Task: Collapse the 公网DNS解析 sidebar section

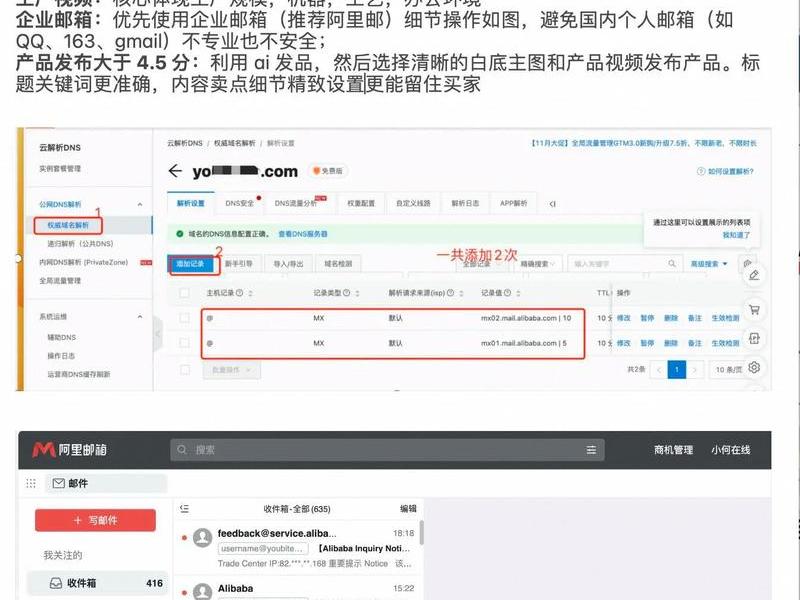Action: (x=140, y=204)
